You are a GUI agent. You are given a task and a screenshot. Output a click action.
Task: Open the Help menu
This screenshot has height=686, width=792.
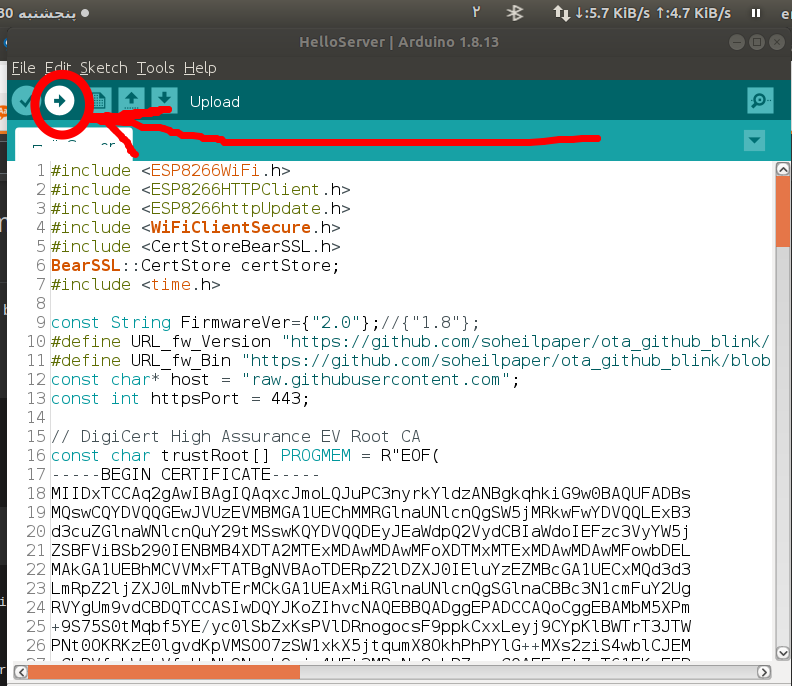pos(200,68)
